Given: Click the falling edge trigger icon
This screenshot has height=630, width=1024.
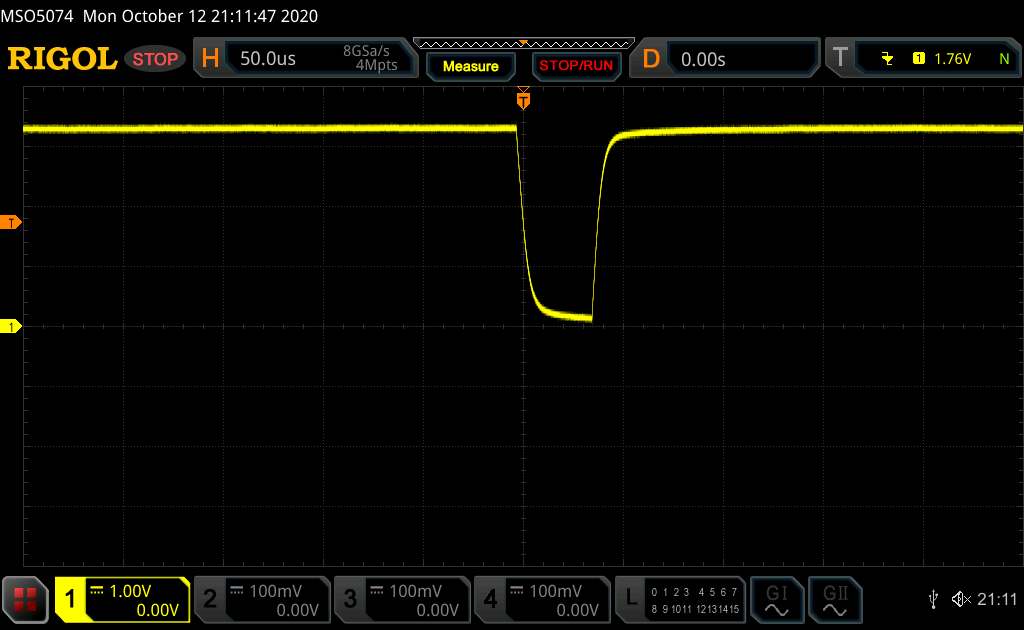Looking at the screenshot, I should click(887, 59).
